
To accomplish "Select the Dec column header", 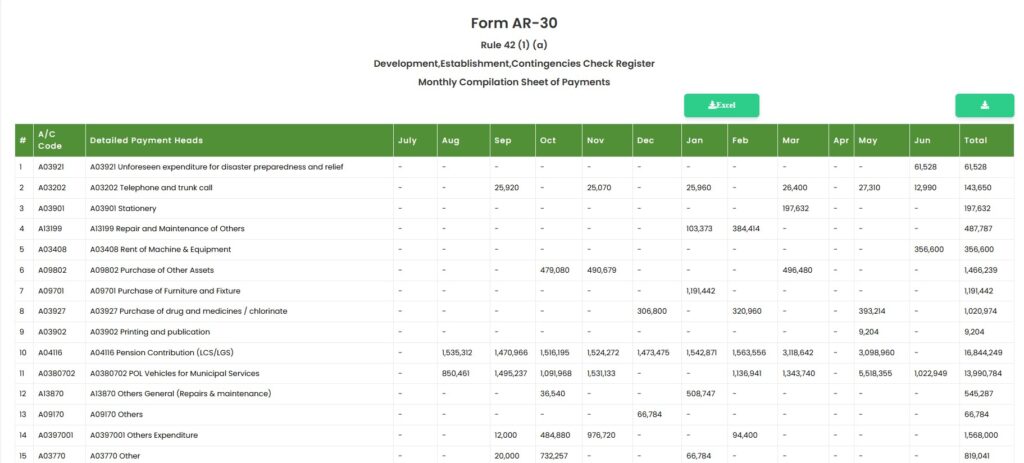I will tap(657, 140).
